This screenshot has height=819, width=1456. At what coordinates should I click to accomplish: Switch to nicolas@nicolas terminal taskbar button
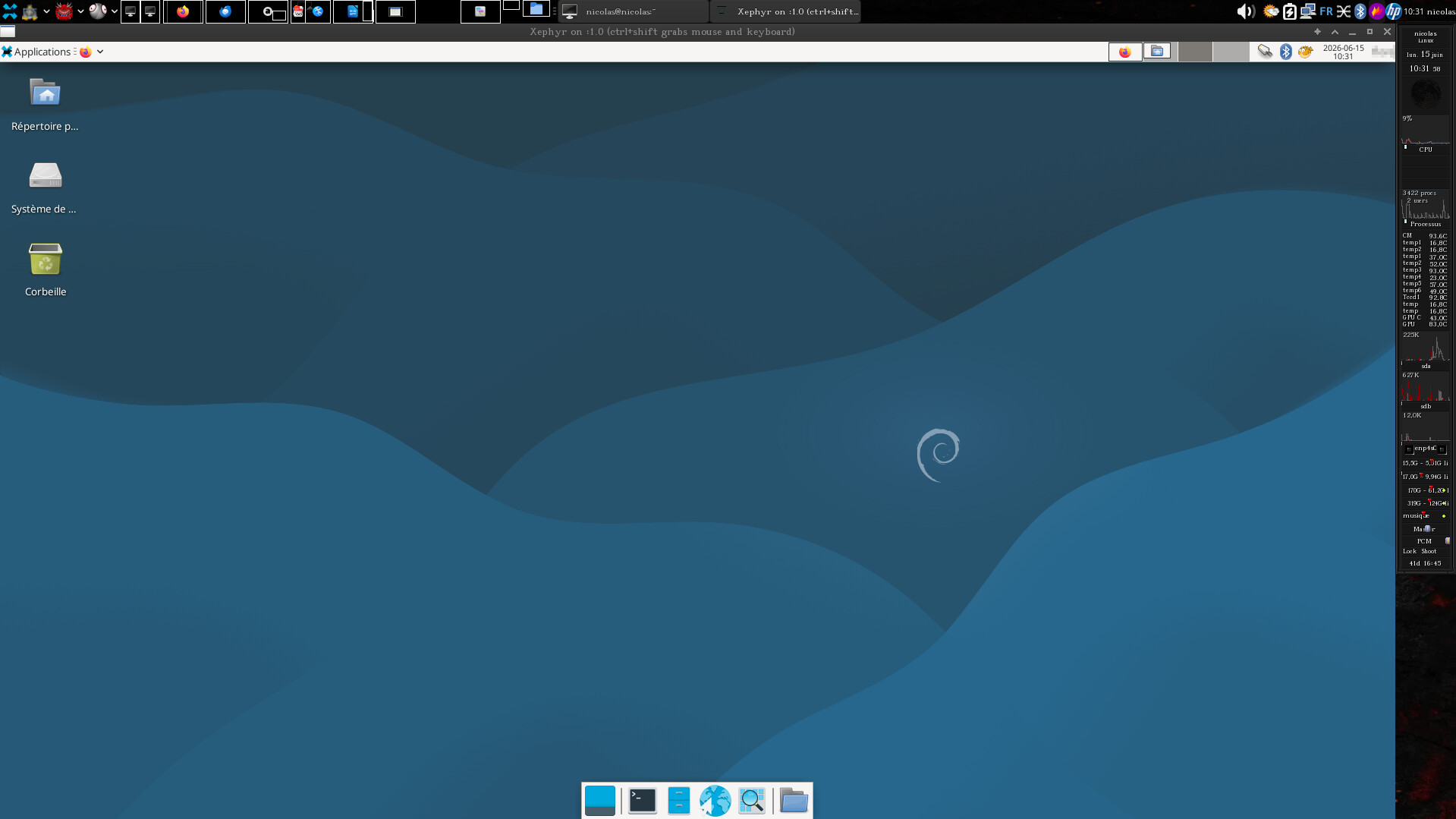pos(632,11)
